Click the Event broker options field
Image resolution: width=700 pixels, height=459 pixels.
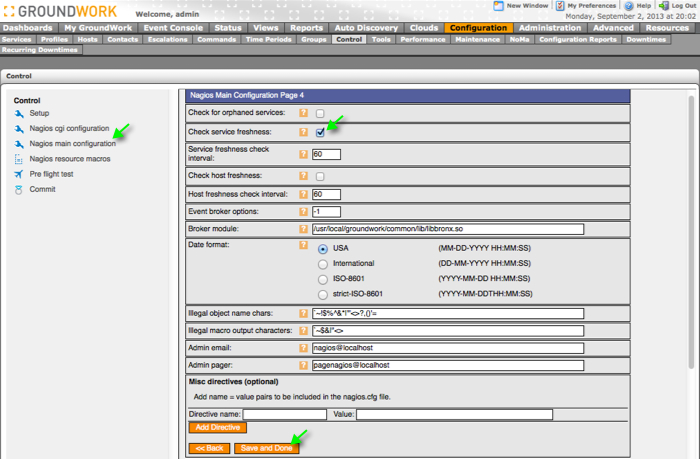coord(326,212)
